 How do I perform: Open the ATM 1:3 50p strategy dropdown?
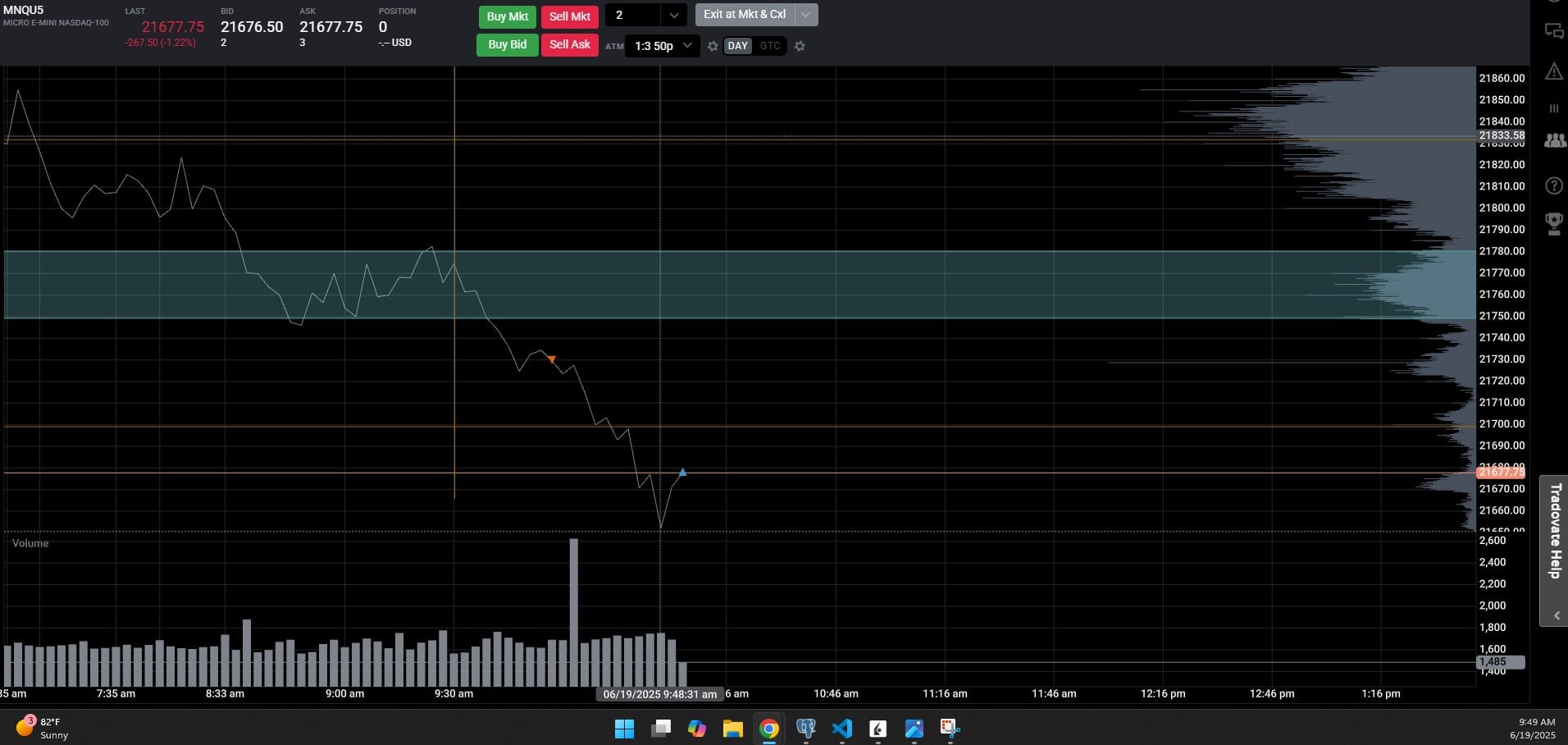tap(663, 46)
